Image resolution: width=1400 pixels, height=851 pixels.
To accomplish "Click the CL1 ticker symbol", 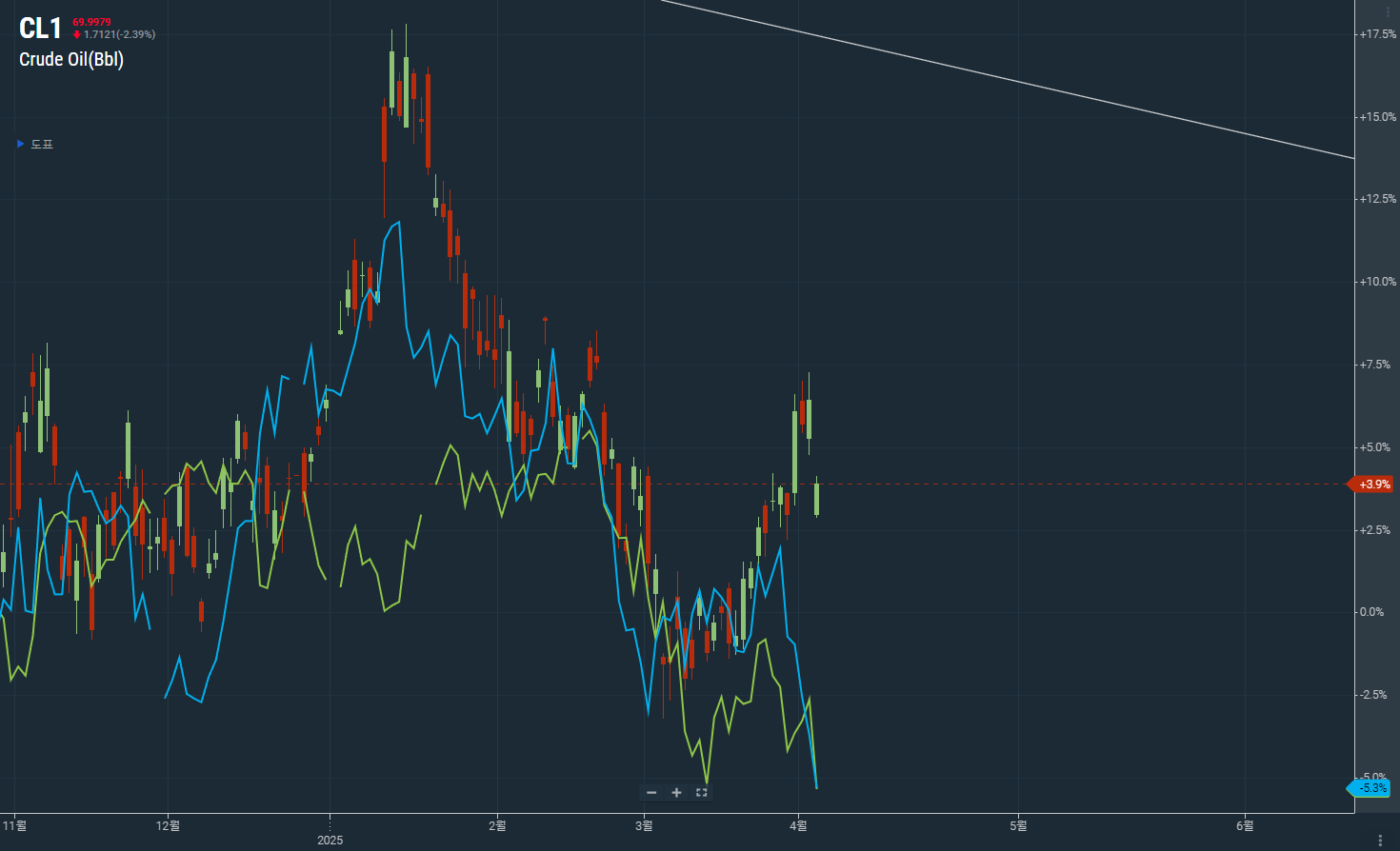I will coord(40,29).
